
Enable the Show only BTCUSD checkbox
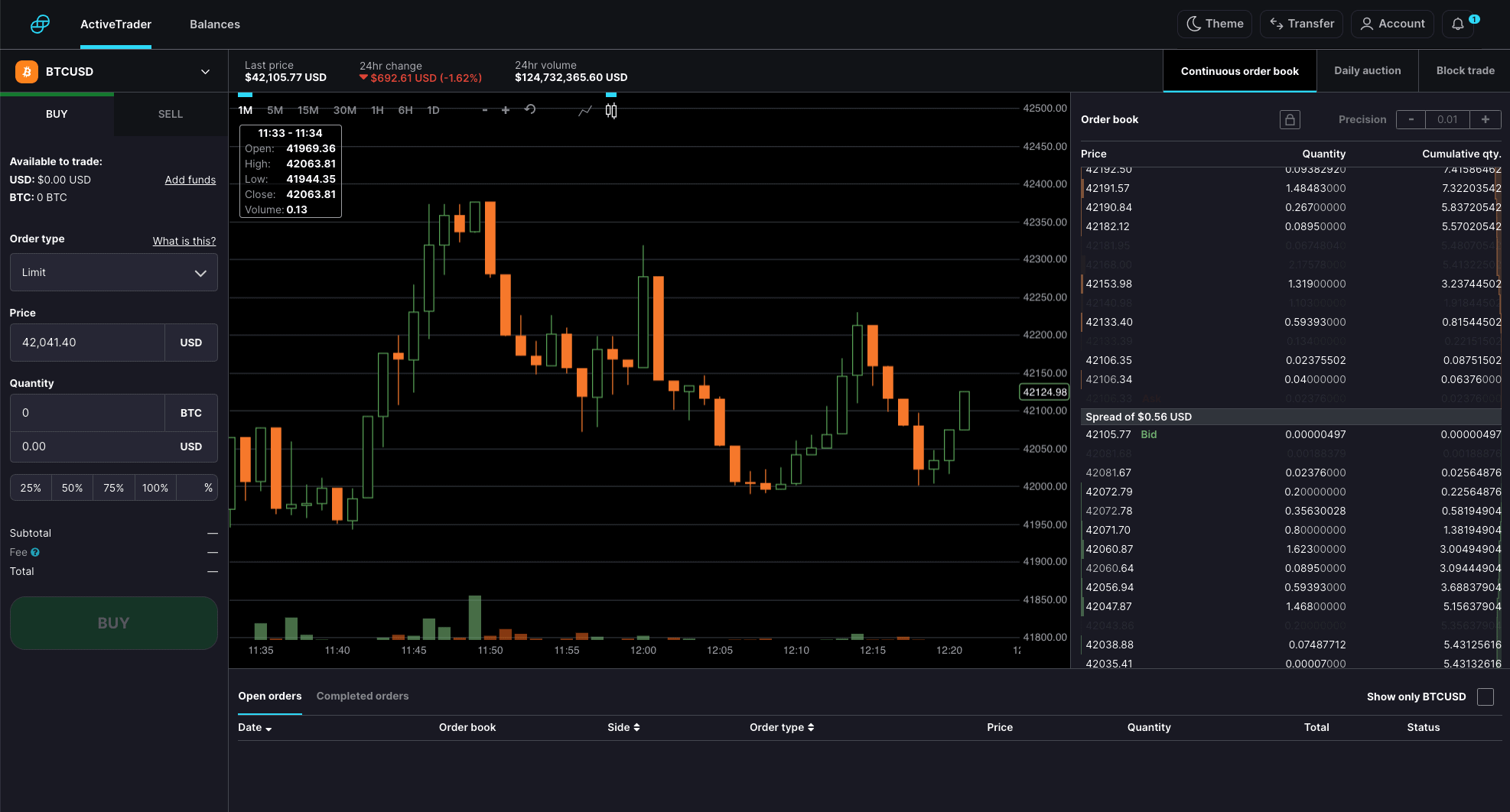click(1486, 697)
